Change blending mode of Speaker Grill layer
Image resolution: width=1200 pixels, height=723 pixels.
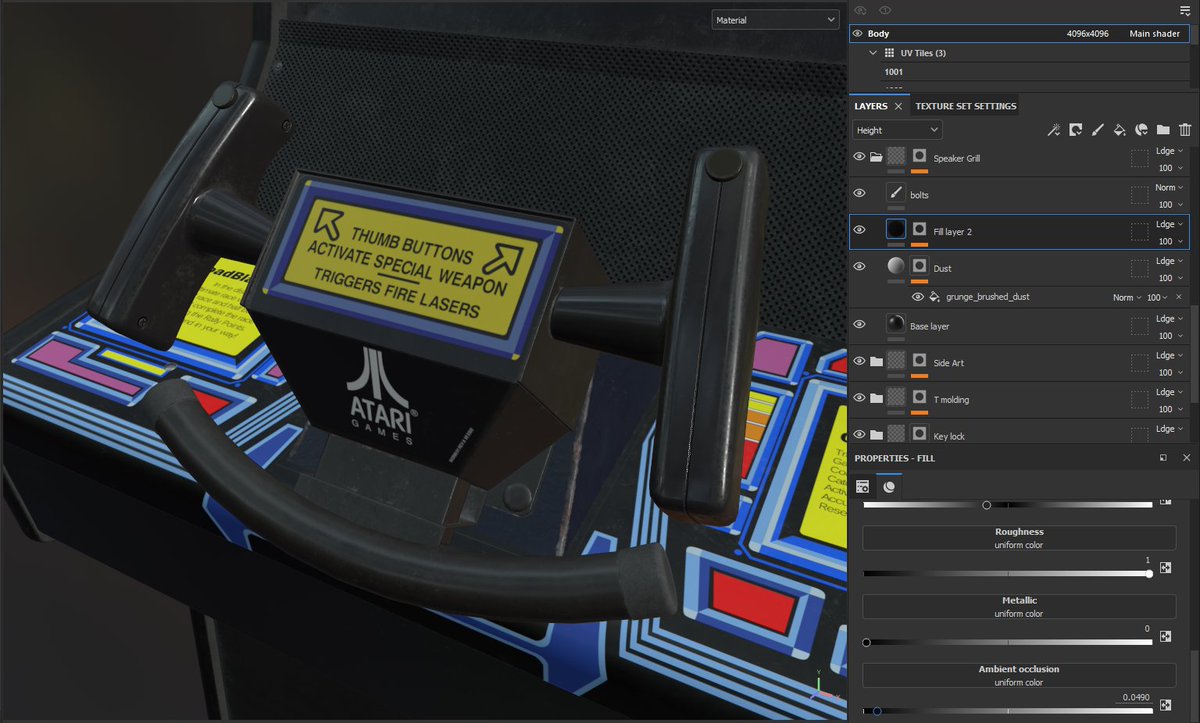point(1169,151)
